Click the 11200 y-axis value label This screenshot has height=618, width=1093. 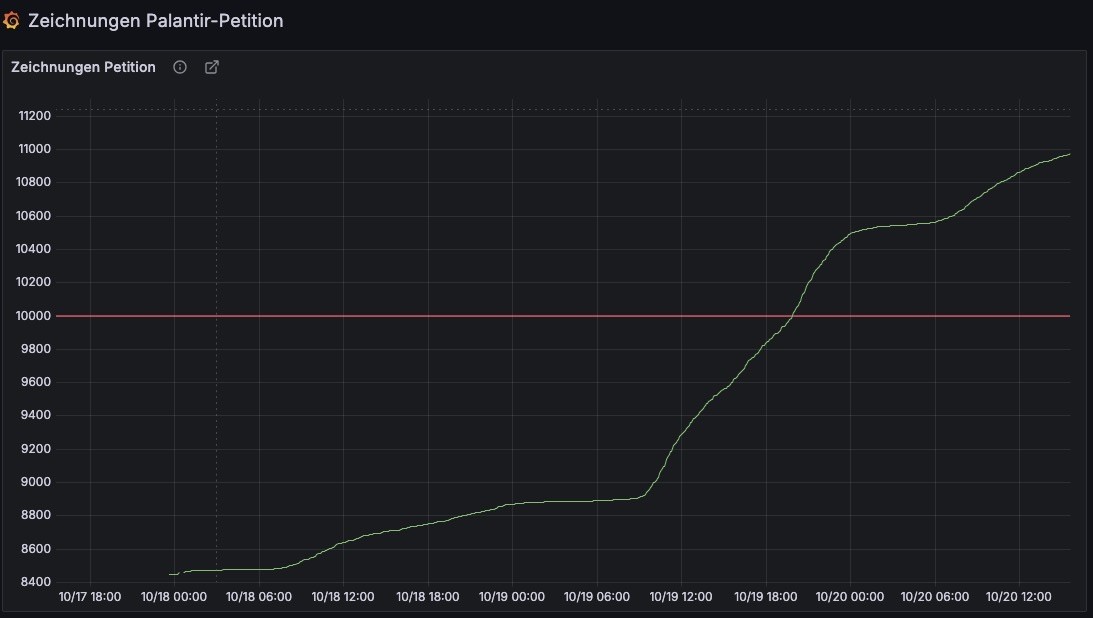point(34,116)
